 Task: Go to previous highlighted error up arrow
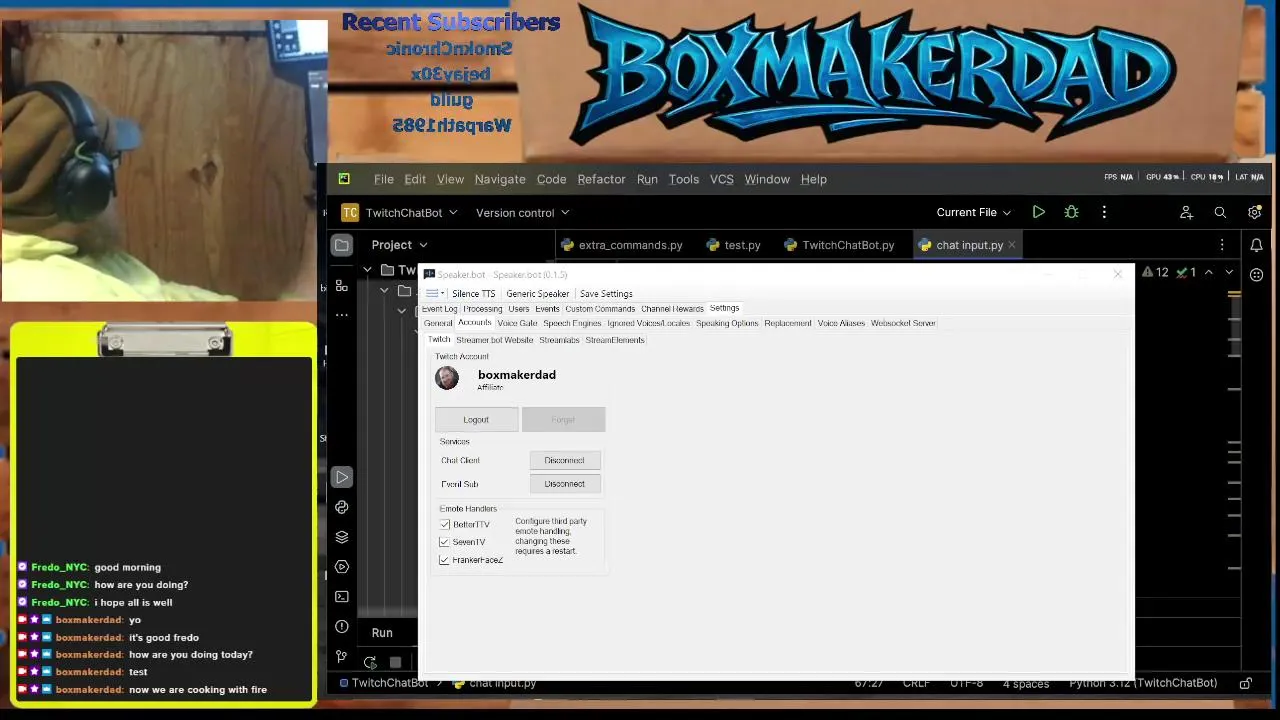pyautogui.click(x=1209, y=272)
